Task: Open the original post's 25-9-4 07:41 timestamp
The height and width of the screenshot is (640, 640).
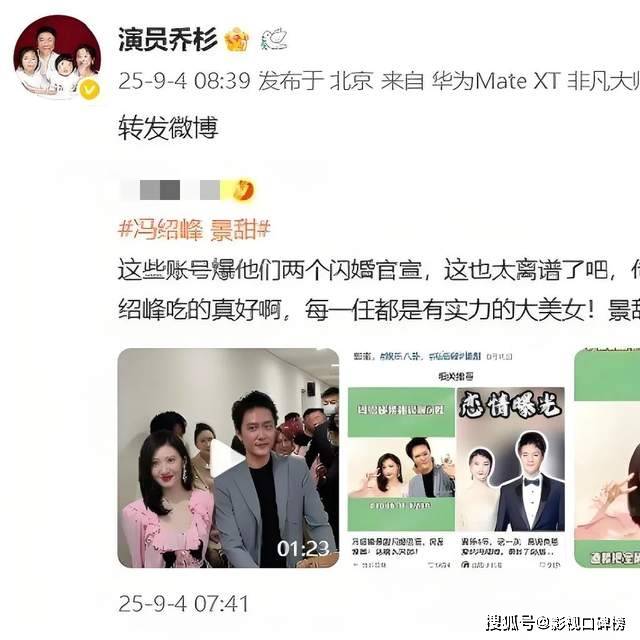Action: click(183, 603)
